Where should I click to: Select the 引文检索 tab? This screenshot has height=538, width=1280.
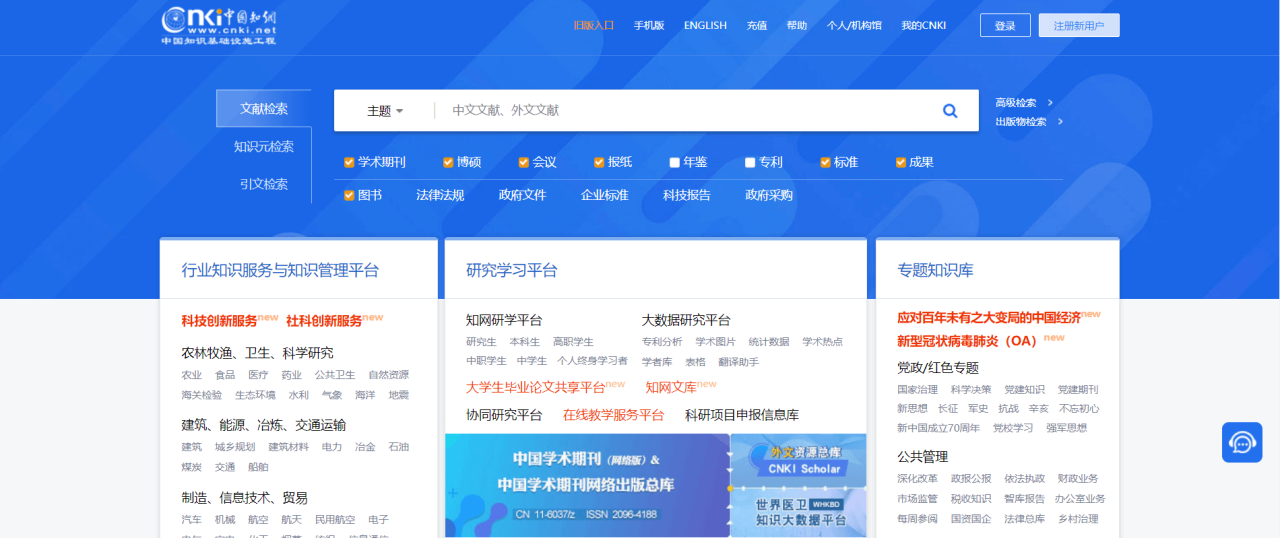click(264, 184)
